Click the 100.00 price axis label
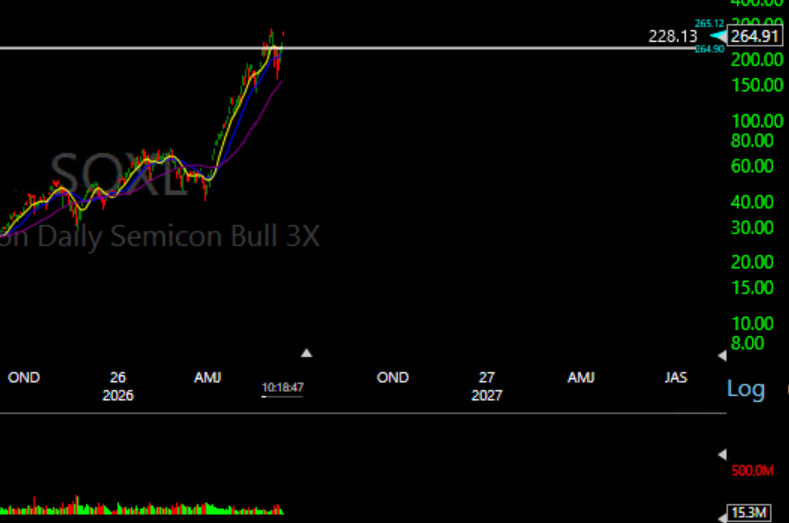 pos(757,121)
